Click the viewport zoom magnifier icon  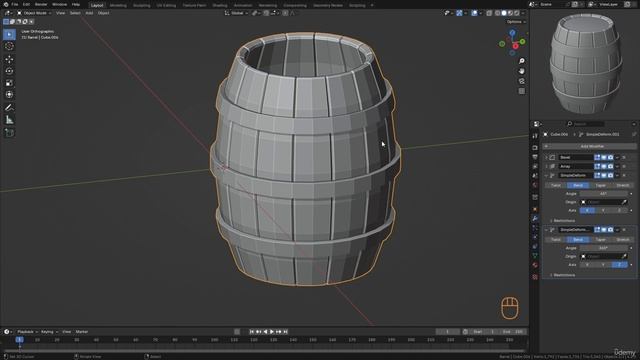(522, 61)
